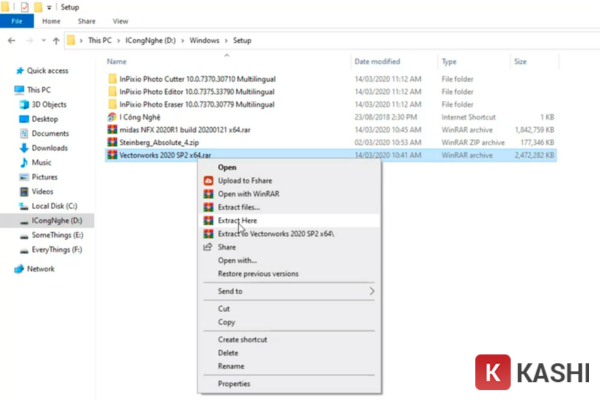Click WinRAR icon of Vectorworks 2020 SP2 x64.rar
600x400 pixels.
[x=112, y=155]
